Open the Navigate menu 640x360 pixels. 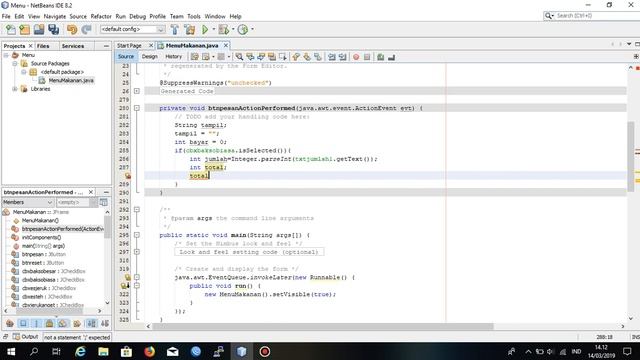point(55,16)
